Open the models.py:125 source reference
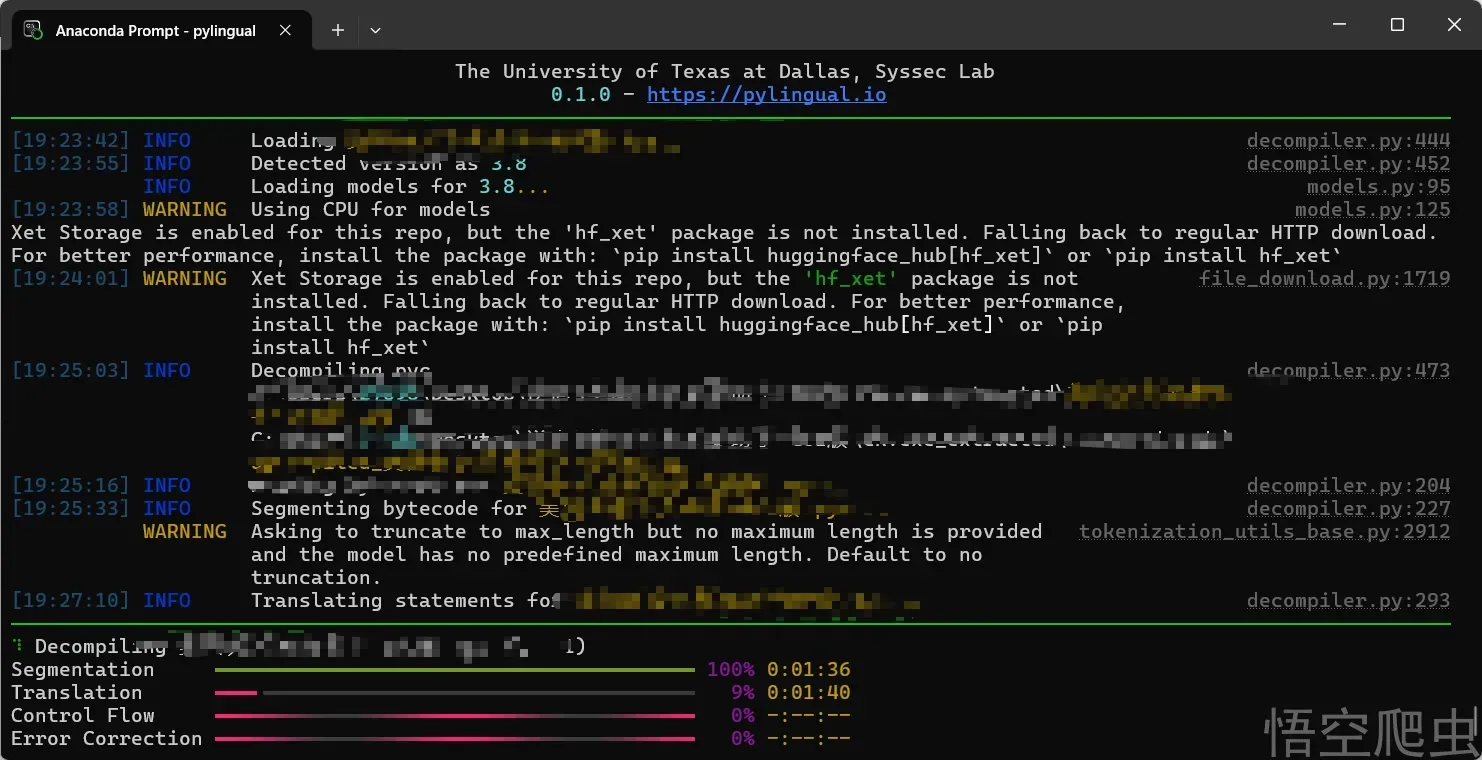 coord(1371,210)
